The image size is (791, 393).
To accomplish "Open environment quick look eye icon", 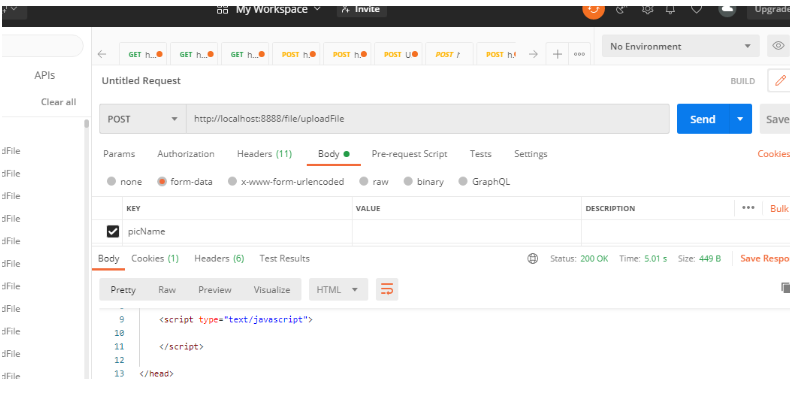I will pyautogui.click(x=778, y=46).
